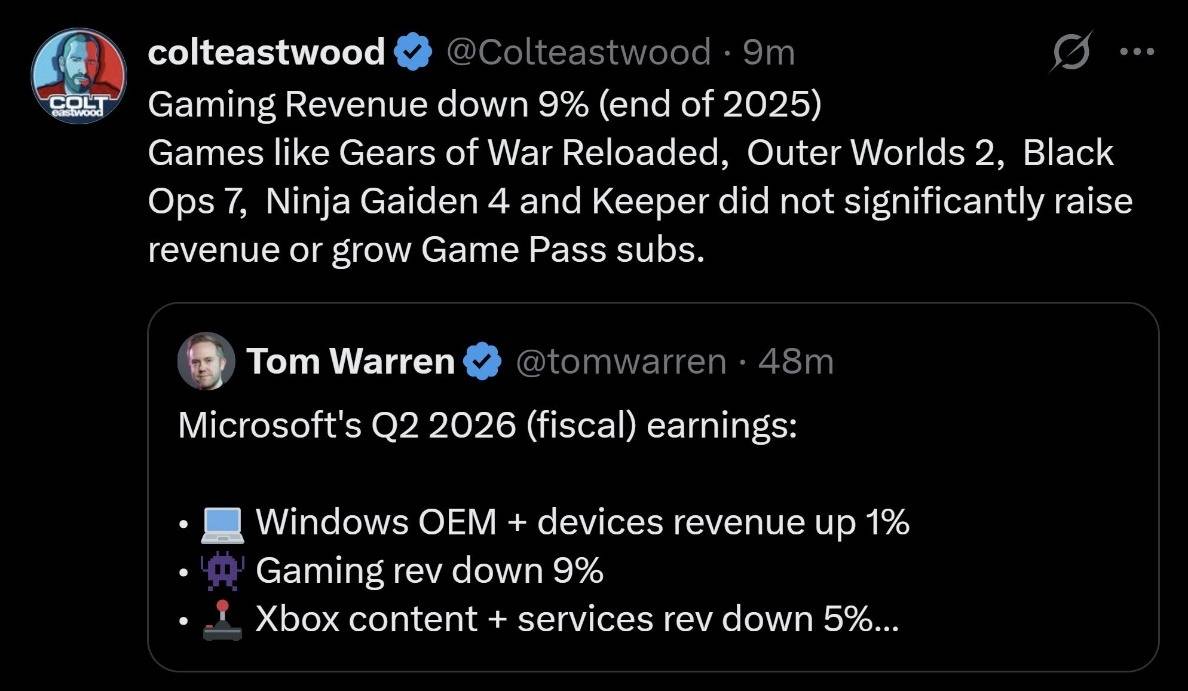Click the laptop emoji icon
The width and height of the screenshot is (1188, 691).
(224, 523)
